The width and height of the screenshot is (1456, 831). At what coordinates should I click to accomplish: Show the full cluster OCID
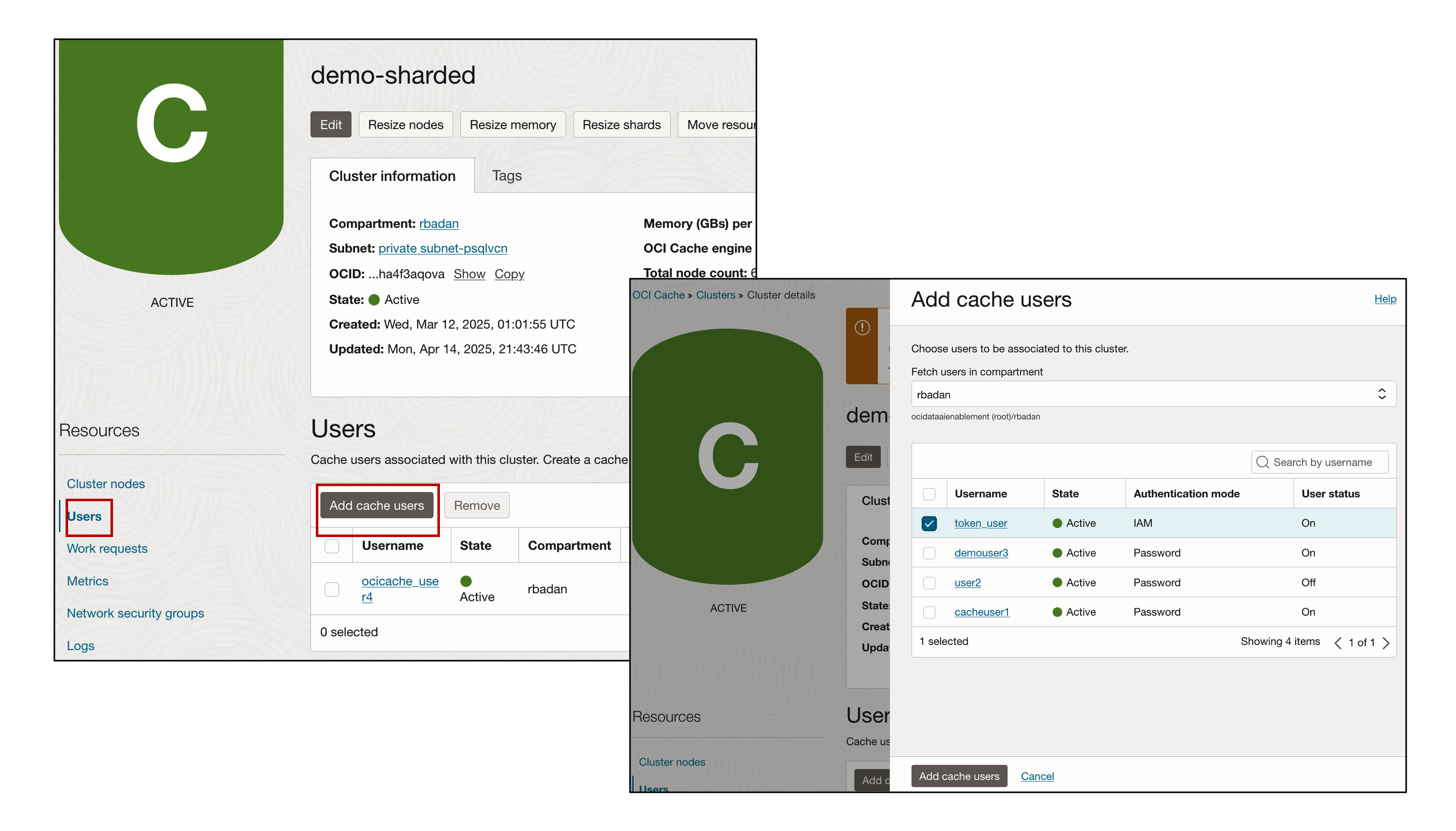point(469,274)
